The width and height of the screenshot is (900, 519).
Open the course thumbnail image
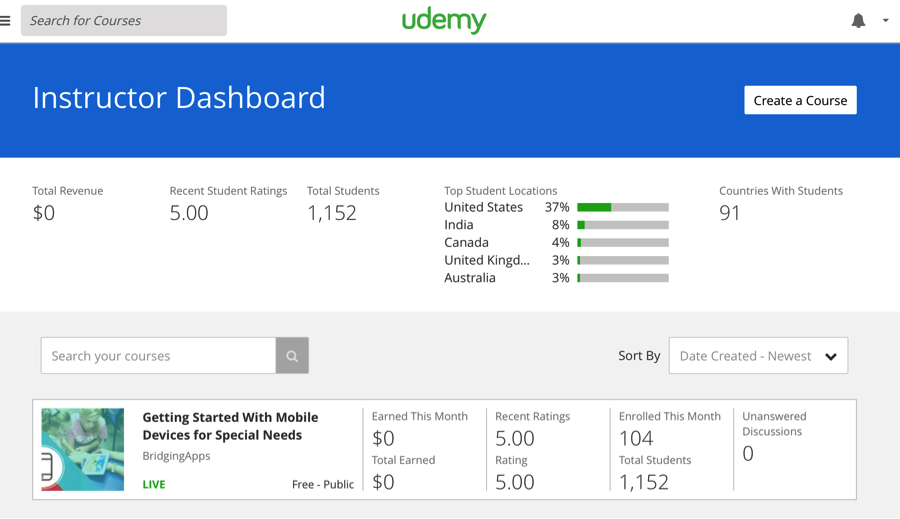(83, 449)
